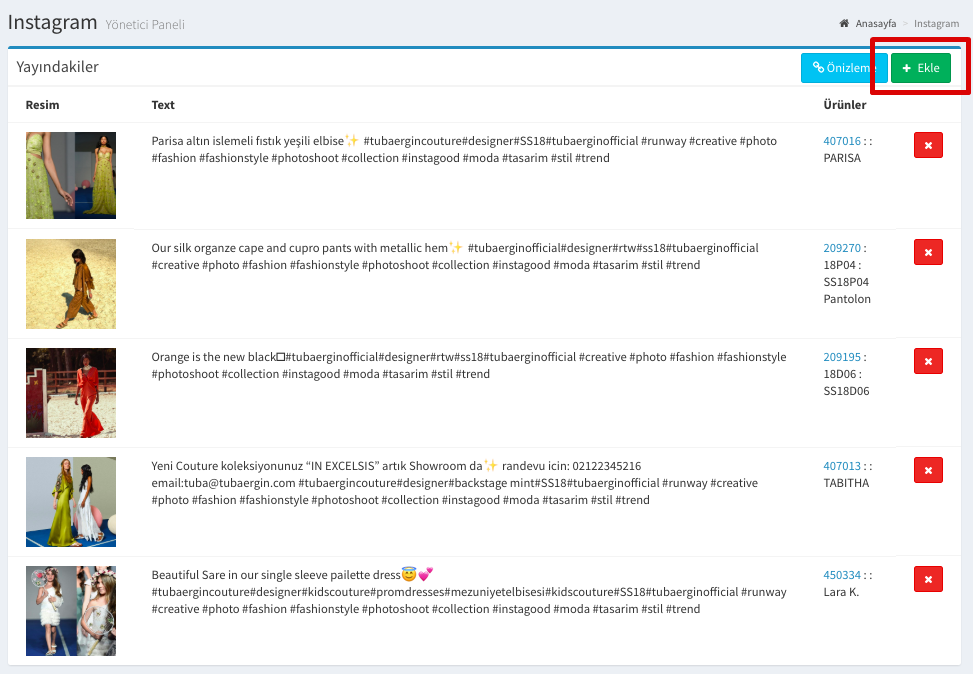The height and width of the screenshot is (674, 973).
Task: Delete the Orange is the new black post
Action: (x=928, y=361)
